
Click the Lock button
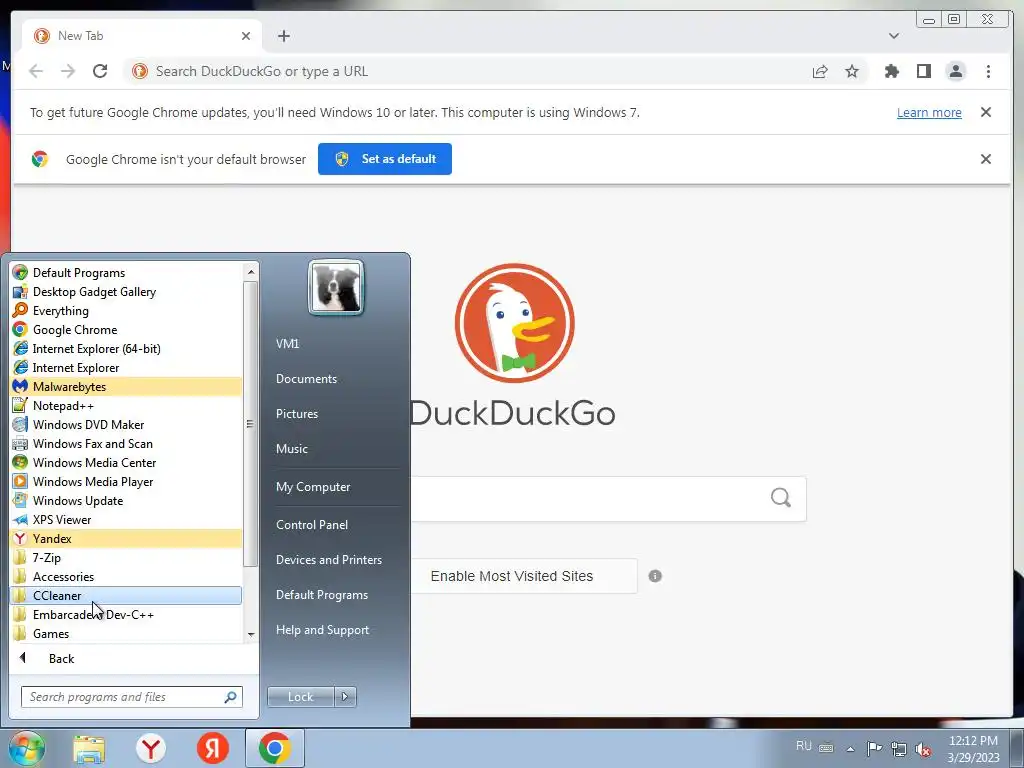[x=300, y=697]
